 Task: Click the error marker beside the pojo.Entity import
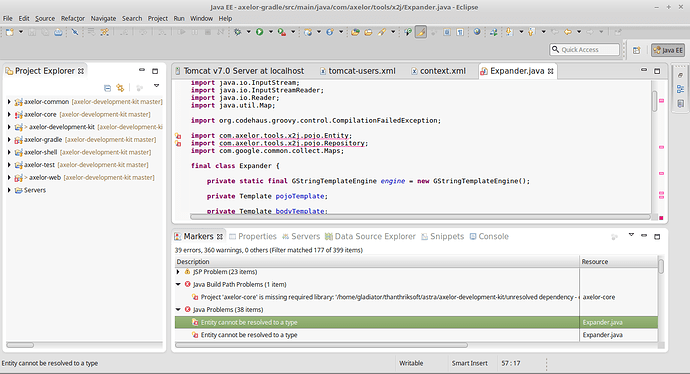coord(178,136)
